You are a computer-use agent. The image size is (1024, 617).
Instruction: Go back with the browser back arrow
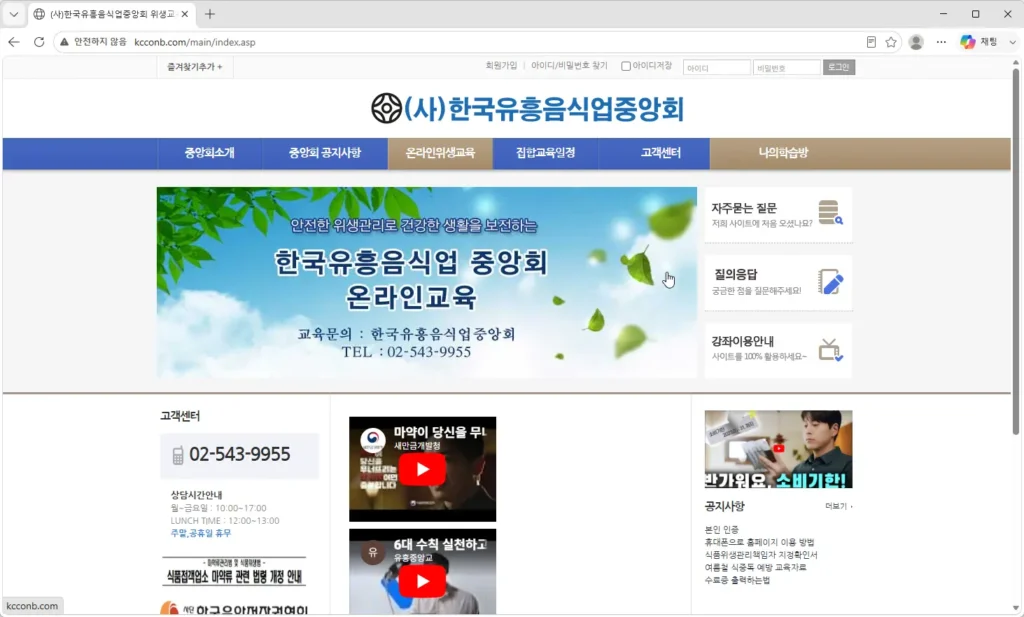[14, 42]
